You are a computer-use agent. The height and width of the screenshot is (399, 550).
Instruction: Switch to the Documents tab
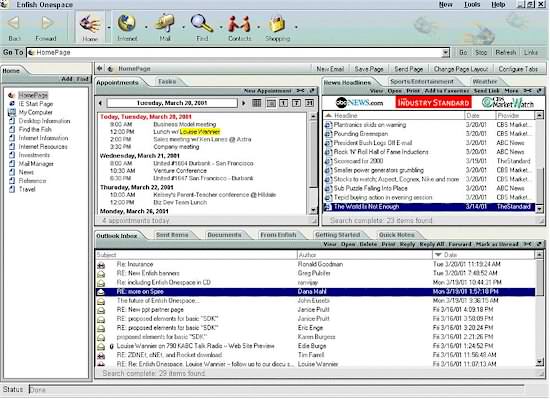224,235
